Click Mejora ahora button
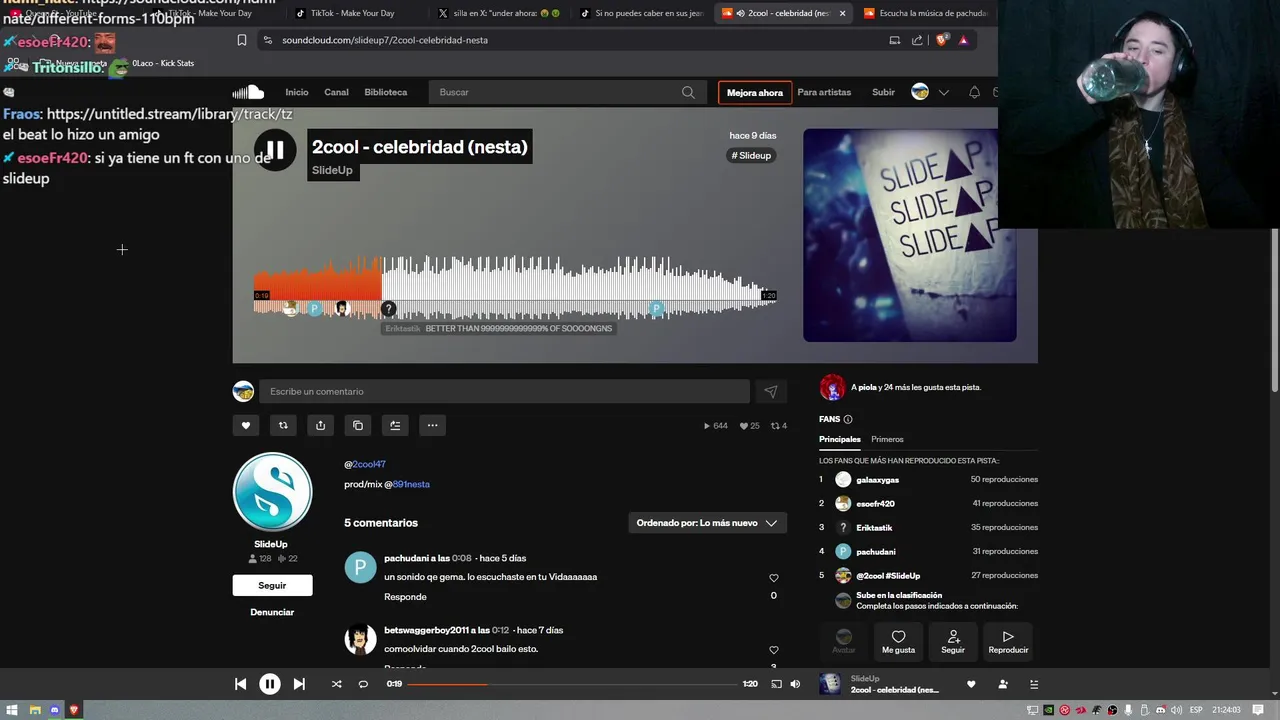Image resolution: width=1280 pixels, height=720 pixels. pos(755,92)
